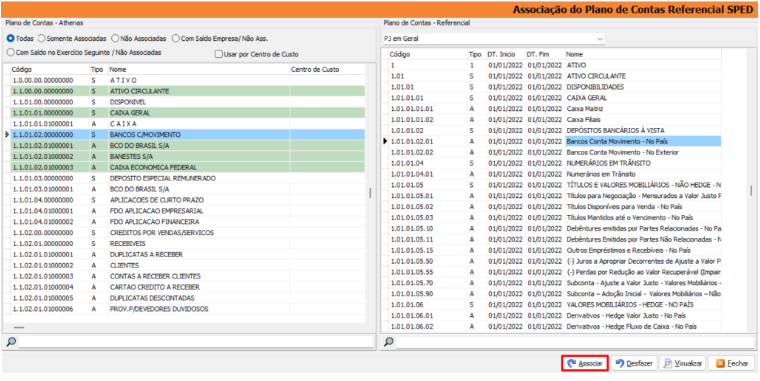
Task: Select referencial row 1.01.01.01 CAIXA GERAL
Action: point(555,98)
